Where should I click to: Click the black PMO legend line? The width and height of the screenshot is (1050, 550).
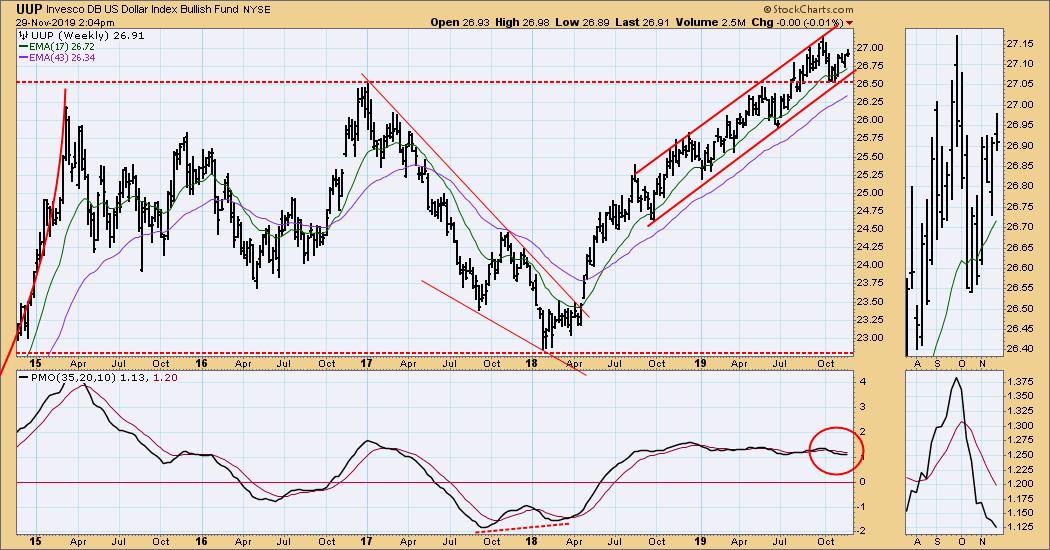pyautogui.click(x=24, y=378)
